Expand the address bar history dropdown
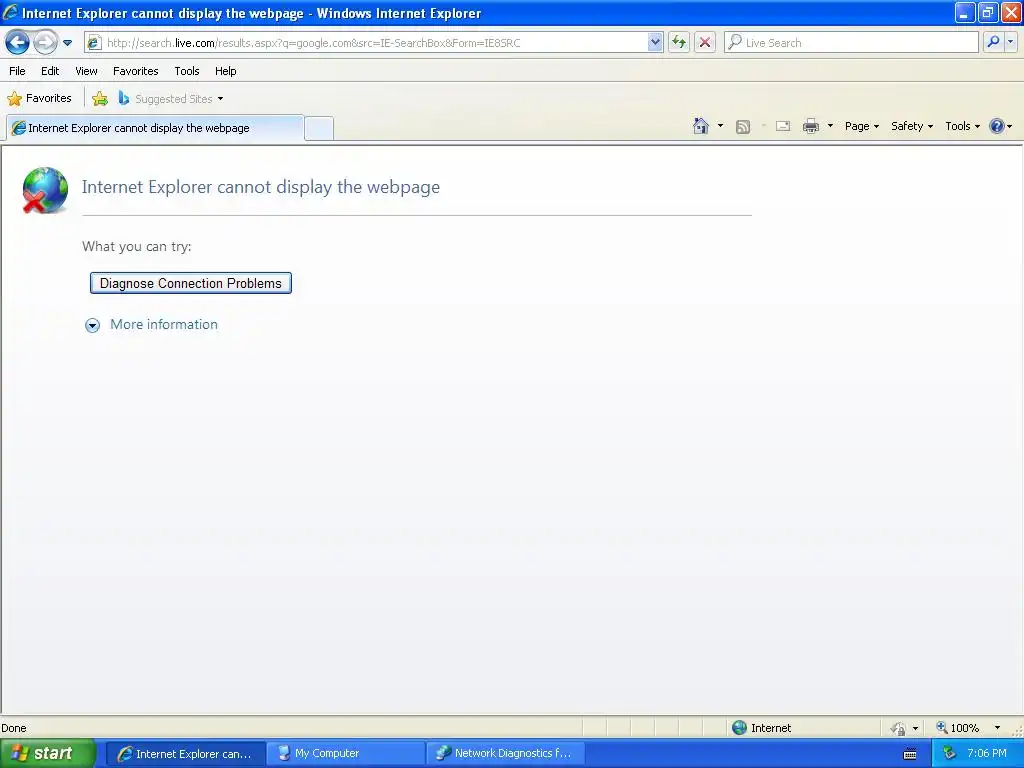The image size is (1024, 768). point(655,43)
